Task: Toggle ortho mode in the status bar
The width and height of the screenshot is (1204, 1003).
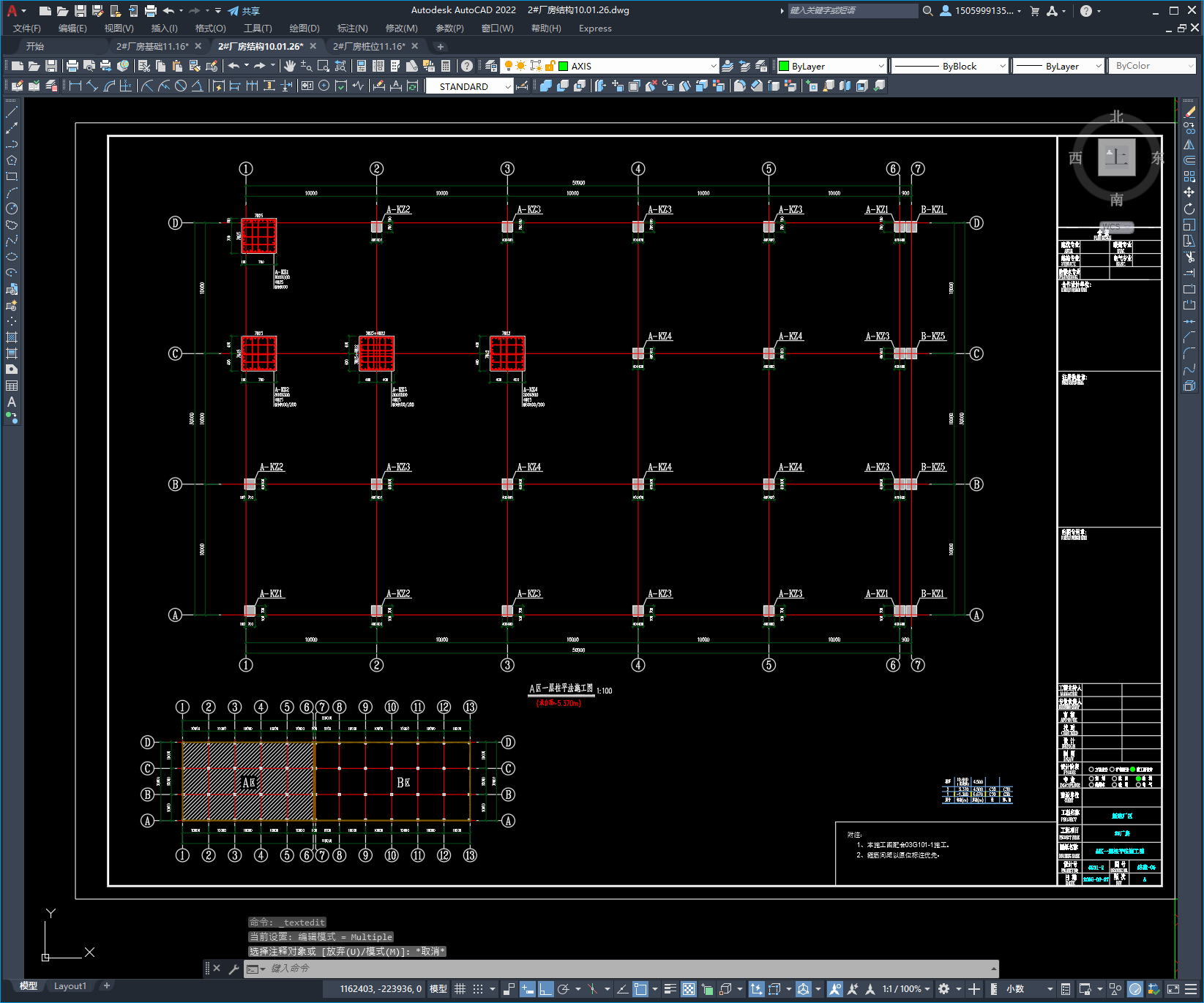Action: pyautogui.click(x=545, y=989)
